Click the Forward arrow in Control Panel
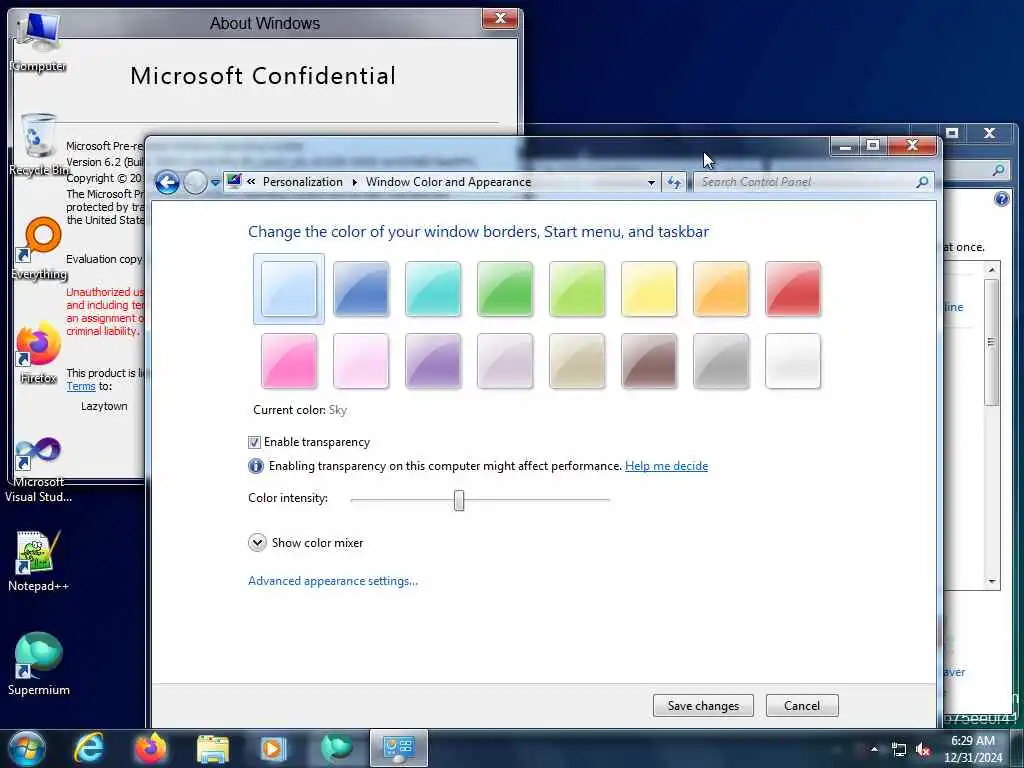The height and width of the screenshot is (768, 1024). coord(195,183)
